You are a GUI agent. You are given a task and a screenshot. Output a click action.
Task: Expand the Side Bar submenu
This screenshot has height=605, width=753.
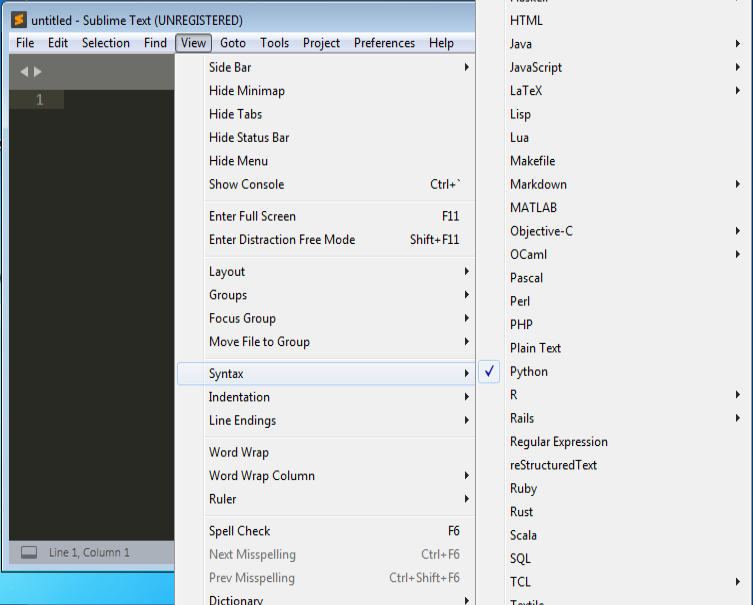click(x=326, y=67)
